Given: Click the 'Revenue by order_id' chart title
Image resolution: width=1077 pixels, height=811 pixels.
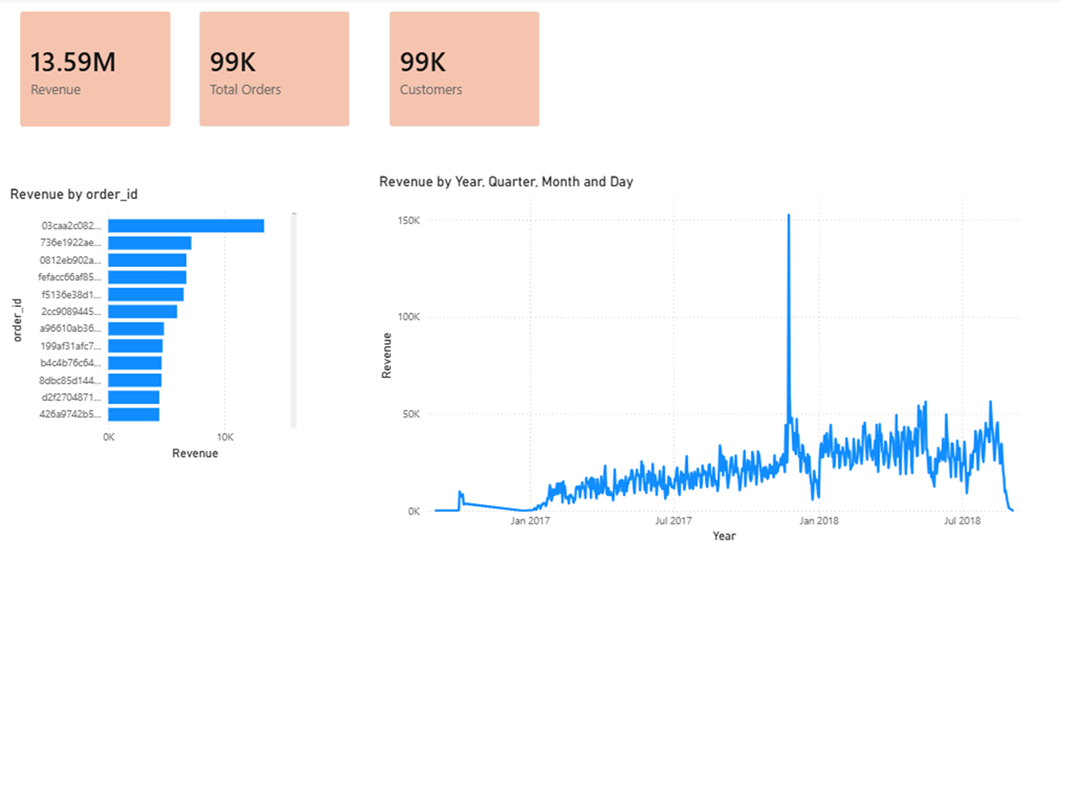Looking at the screenshot, I should 74,194.
